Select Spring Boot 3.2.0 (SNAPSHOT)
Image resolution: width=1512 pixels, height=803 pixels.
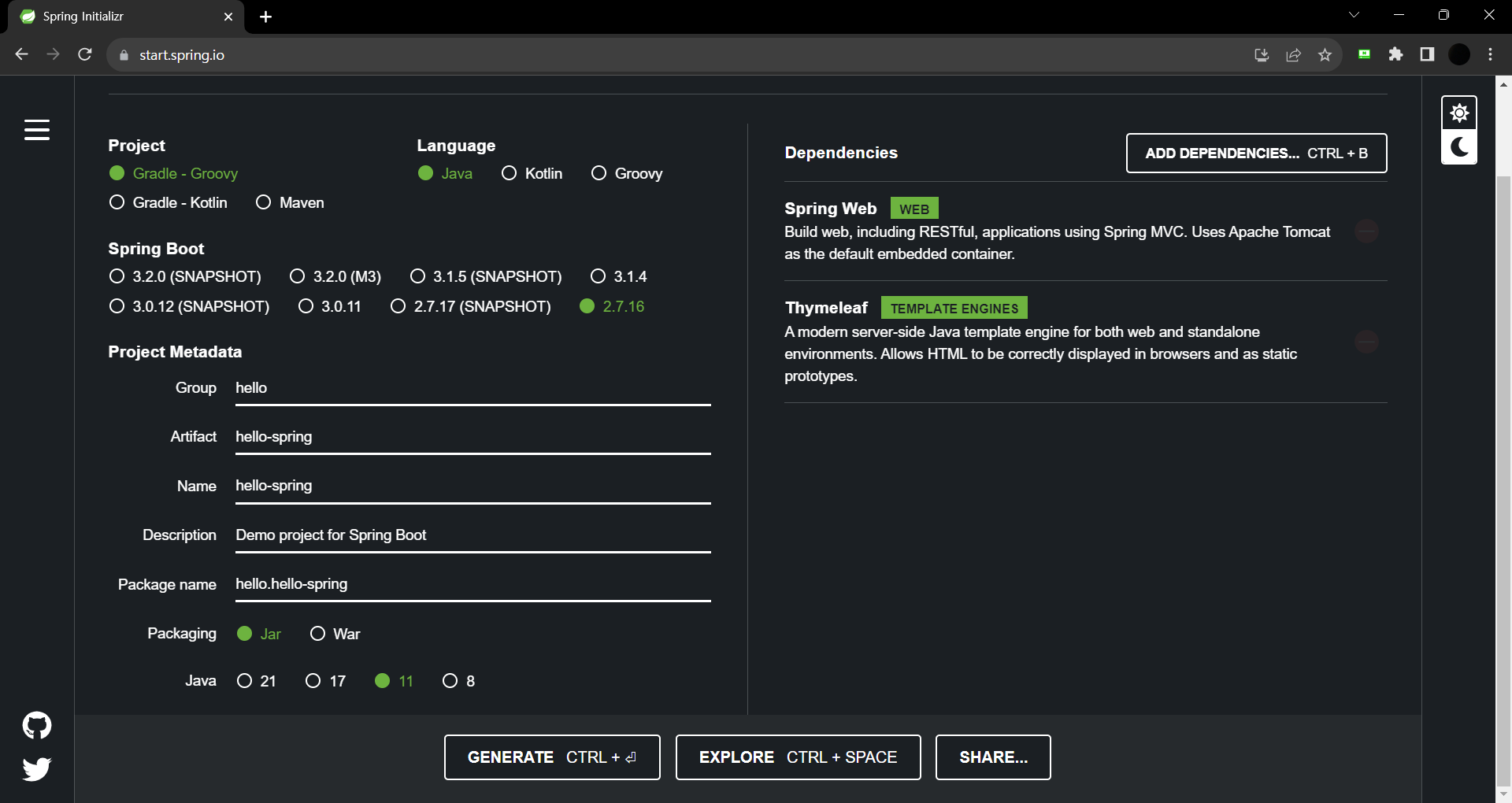point(185,276)
